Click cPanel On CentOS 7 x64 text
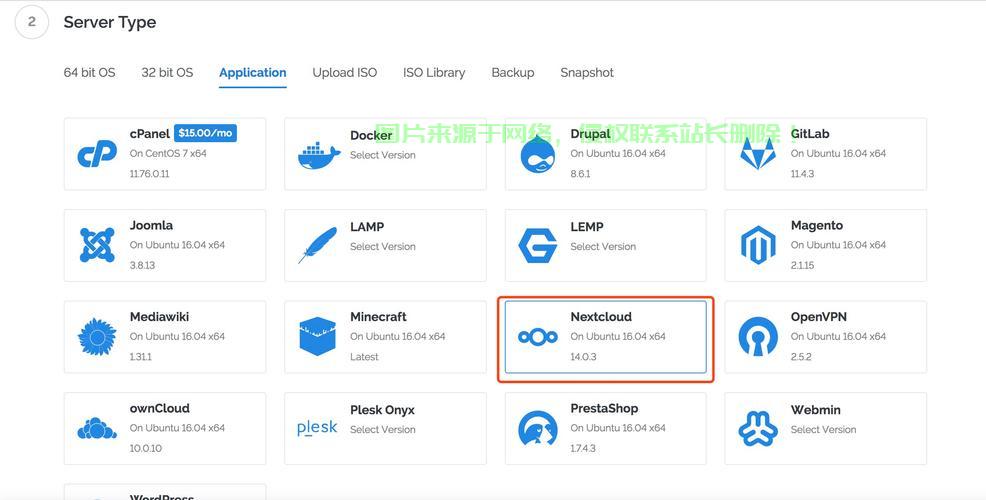Viewport: 986px width, 500px height. pos(169,153)
